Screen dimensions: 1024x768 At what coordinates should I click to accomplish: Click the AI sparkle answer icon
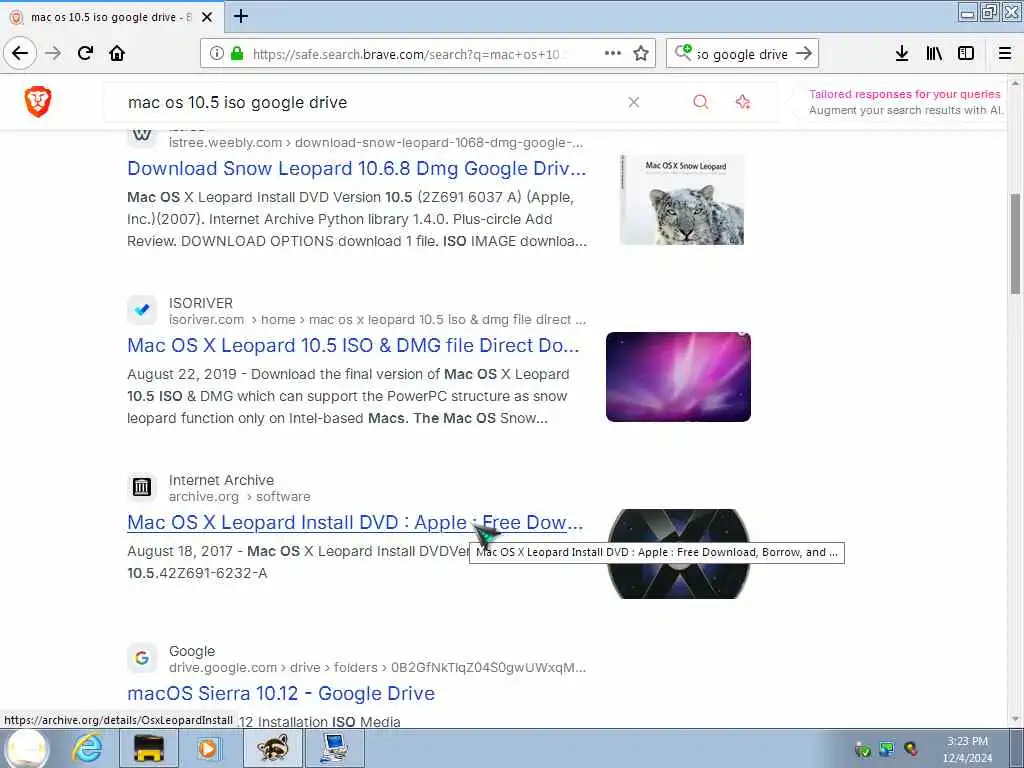click(743, 102)
